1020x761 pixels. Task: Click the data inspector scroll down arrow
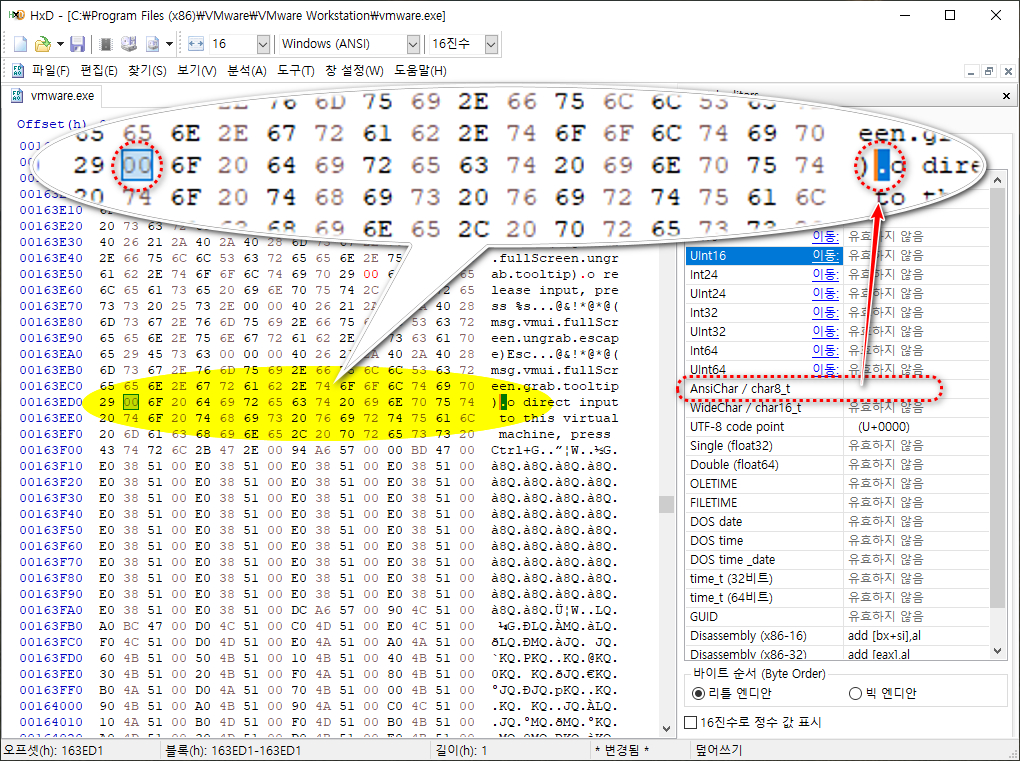click(997, 650)
